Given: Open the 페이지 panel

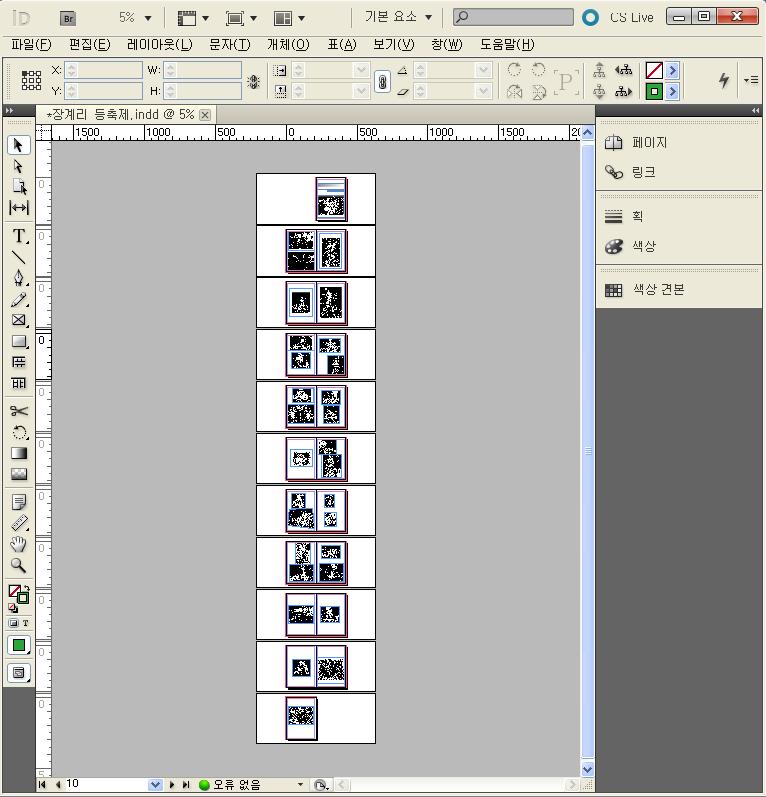Looking at the screenshot, I should click(649, 143).
